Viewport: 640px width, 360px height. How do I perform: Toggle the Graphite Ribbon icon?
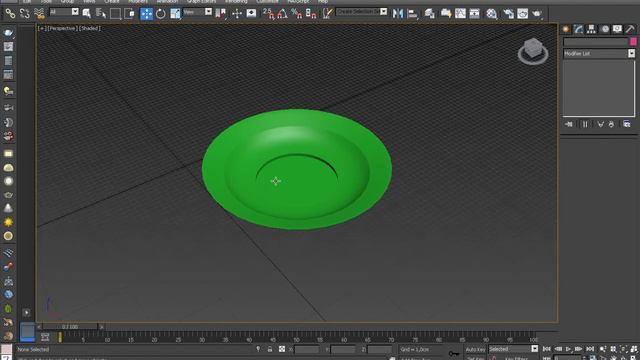[x=446, y=14]
